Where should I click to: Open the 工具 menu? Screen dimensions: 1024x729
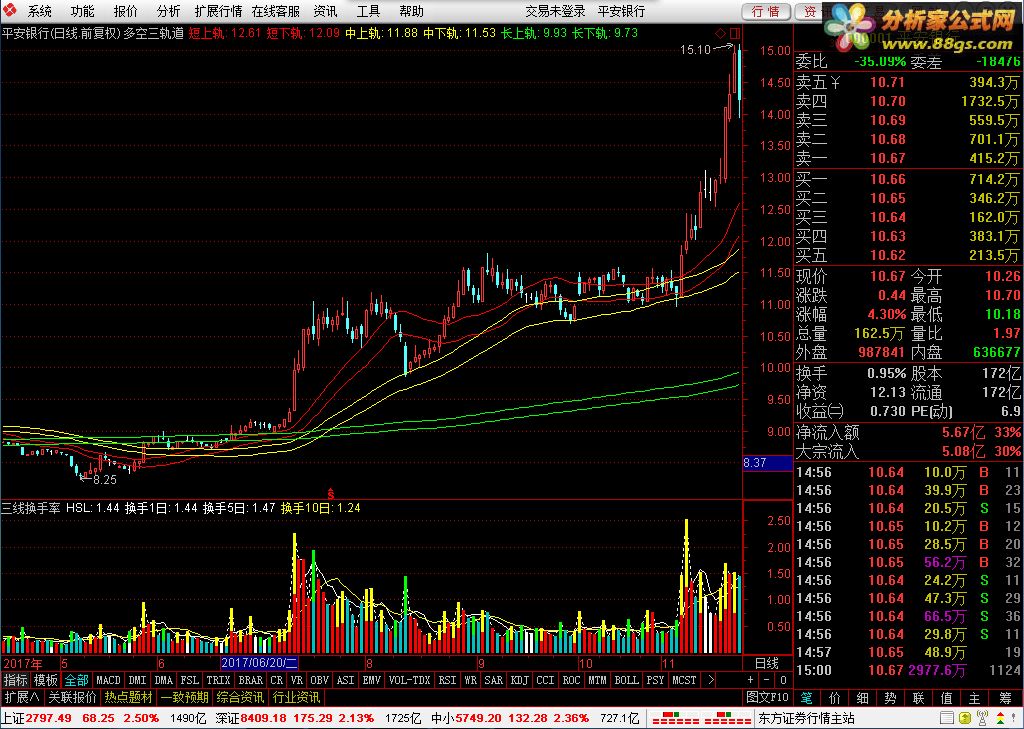368,11
